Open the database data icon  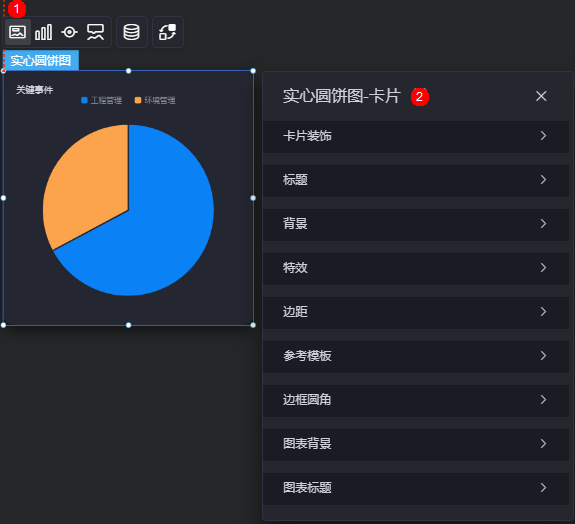coord(132,32)
